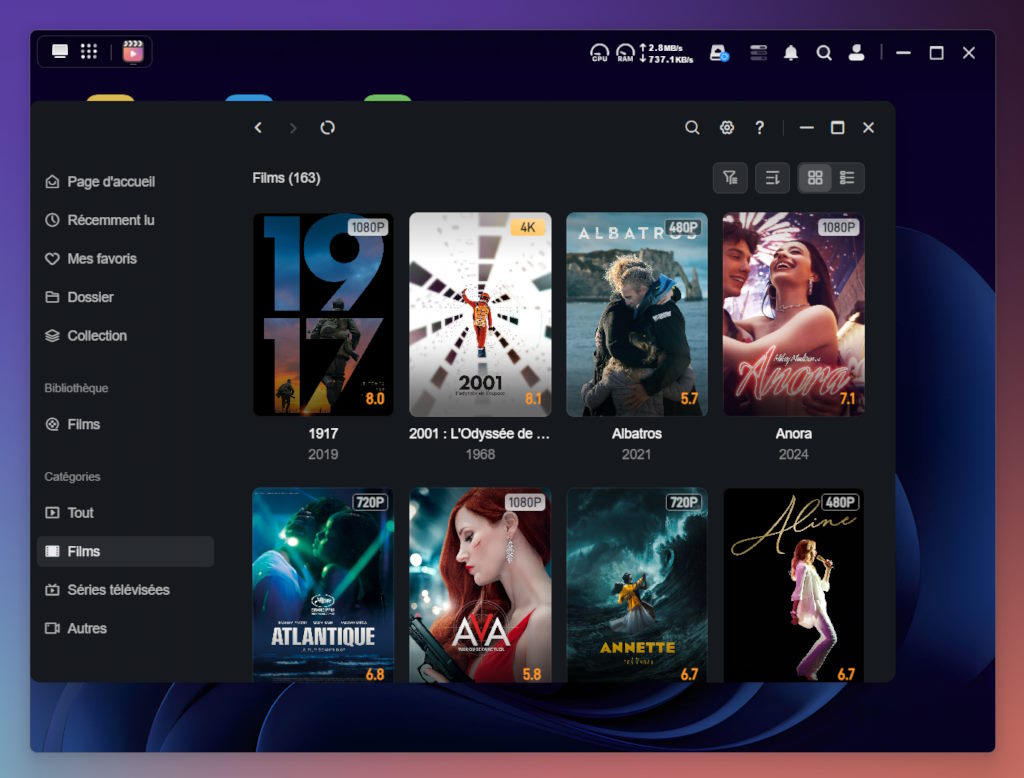
Task: Go forward with the right arrow
Action: [x=293, y=128]
